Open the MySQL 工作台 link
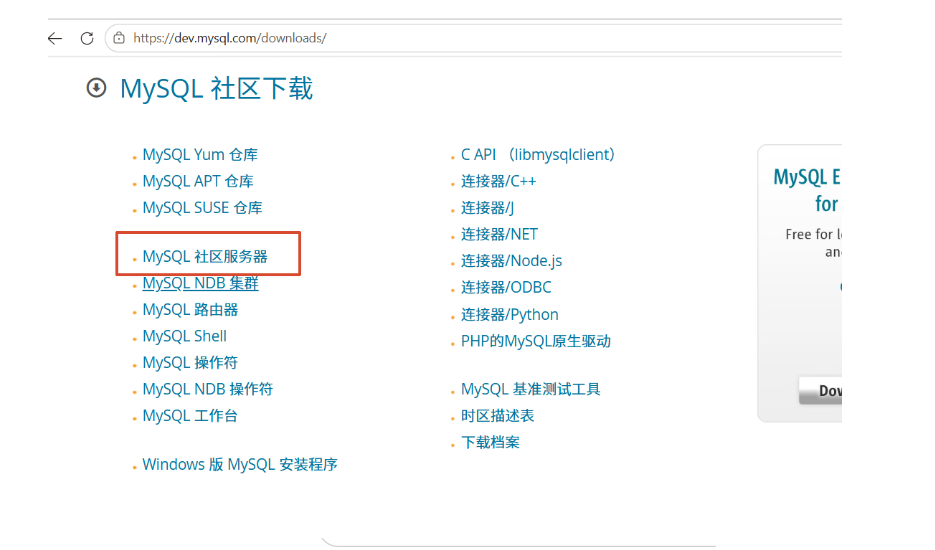The width and height of the screenshot is (935, 550). coord(190,416)
